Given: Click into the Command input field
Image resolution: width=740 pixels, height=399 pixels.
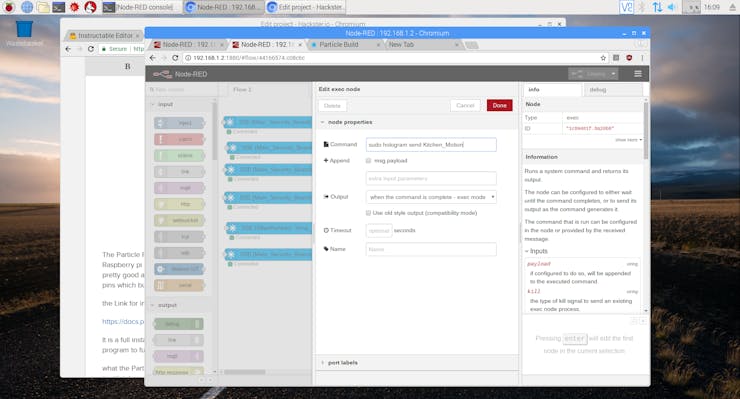Looking at the screenshot, I should pyautogui.click(x=431, y=144).
